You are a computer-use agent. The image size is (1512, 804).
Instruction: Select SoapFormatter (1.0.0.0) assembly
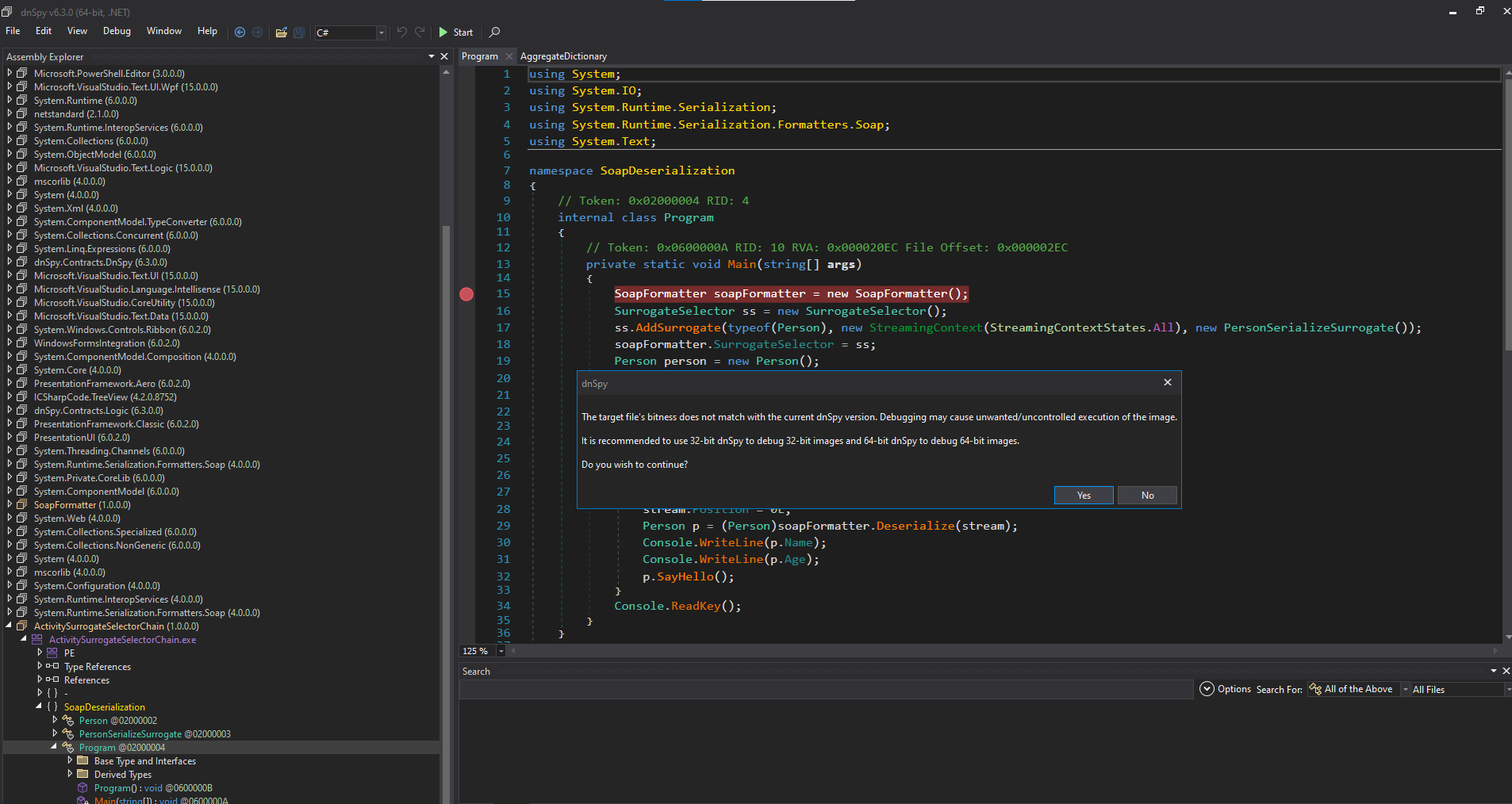[82, 505]
